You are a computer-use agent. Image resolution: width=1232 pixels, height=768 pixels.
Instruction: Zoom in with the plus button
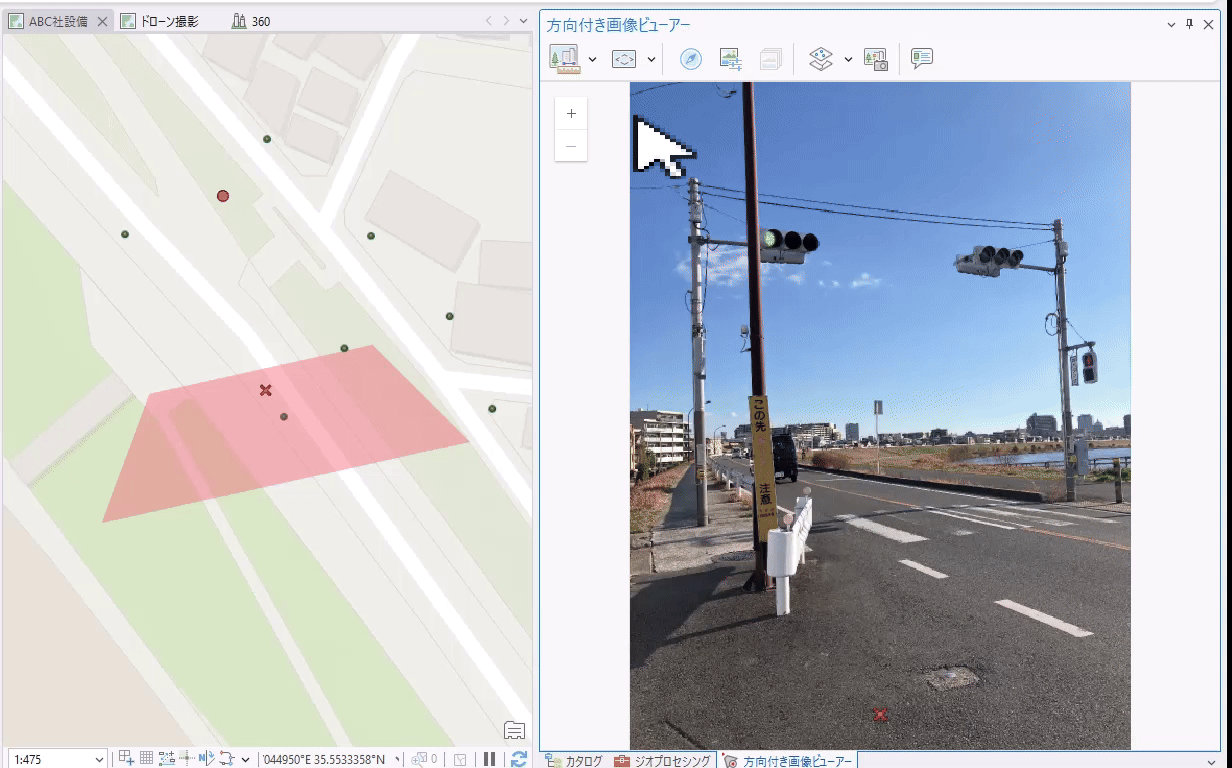[x=571, y=114]
